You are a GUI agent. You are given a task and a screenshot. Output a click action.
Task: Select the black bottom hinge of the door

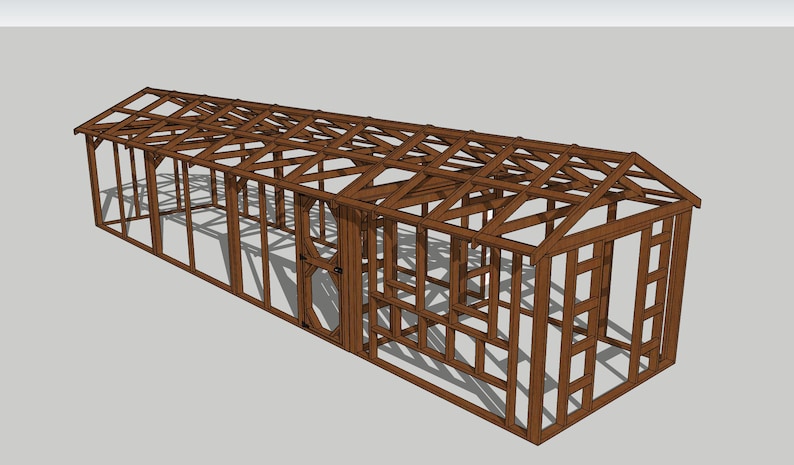click(x=305, y=324)
